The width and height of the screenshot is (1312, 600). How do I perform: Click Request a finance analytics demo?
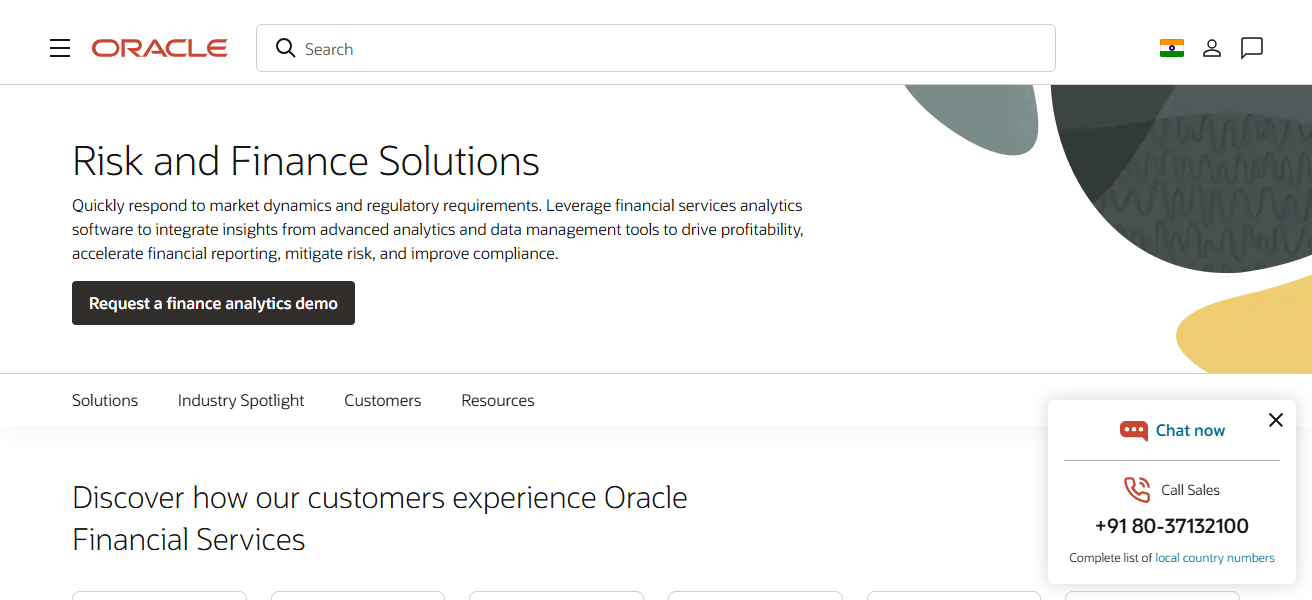(x=213, y=303)
